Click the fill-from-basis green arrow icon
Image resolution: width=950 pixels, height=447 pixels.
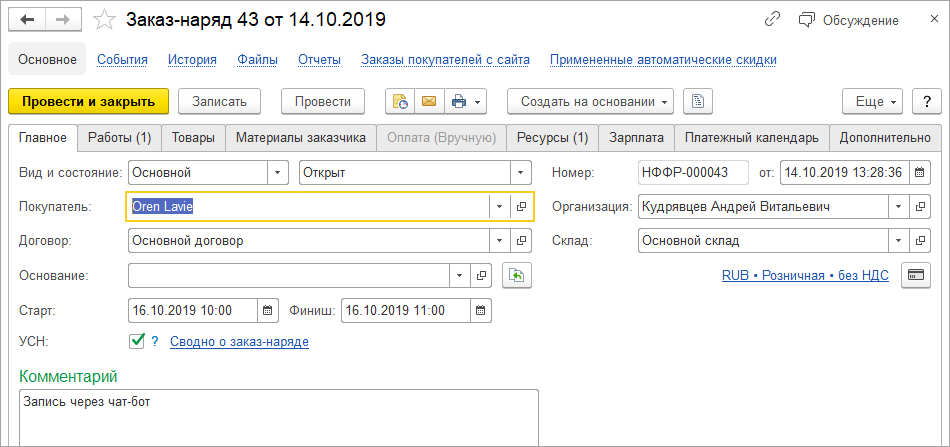517,275
